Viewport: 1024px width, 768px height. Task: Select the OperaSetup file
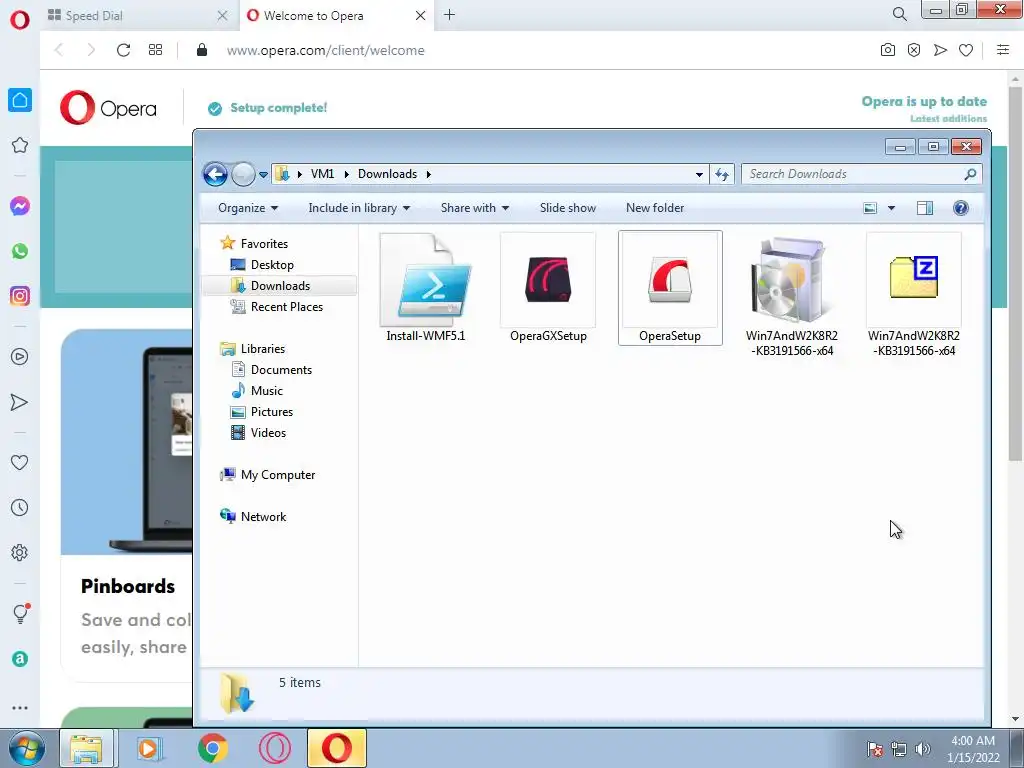pos(670,288)
